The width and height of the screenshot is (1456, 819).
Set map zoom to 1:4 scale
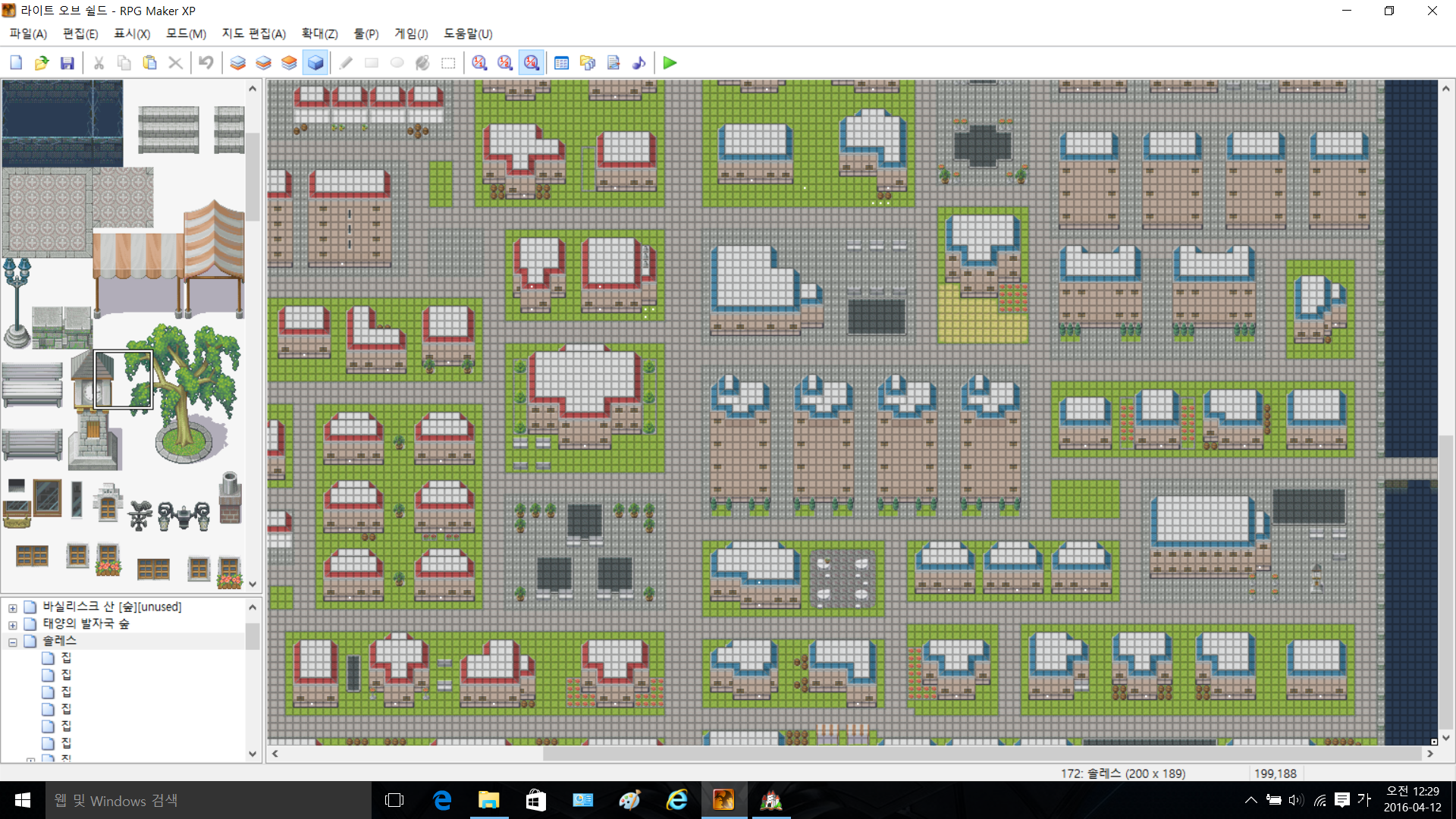click(532, 63)
